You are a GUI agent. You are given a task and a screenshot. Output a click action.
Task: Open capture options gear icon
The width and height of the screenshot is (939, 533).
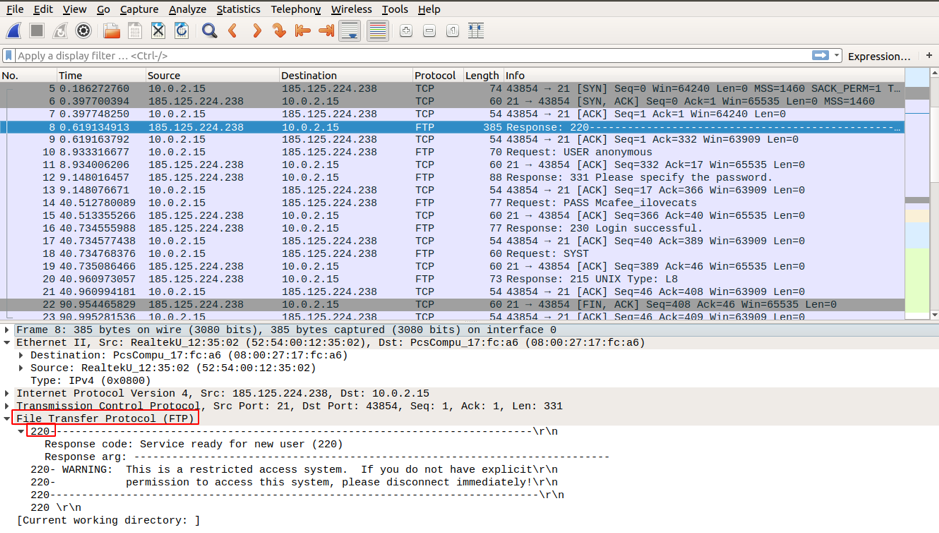click(x=84, y=31)
